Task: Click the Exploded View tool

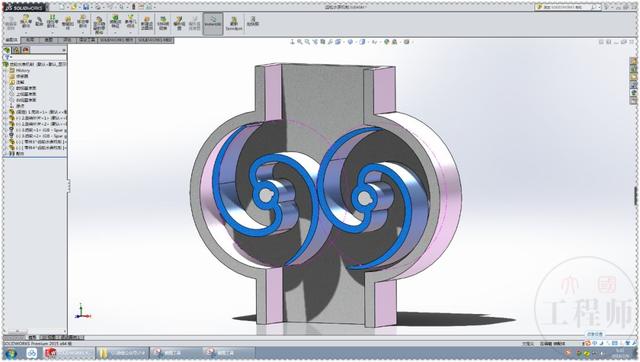Action: coord(179,23)
